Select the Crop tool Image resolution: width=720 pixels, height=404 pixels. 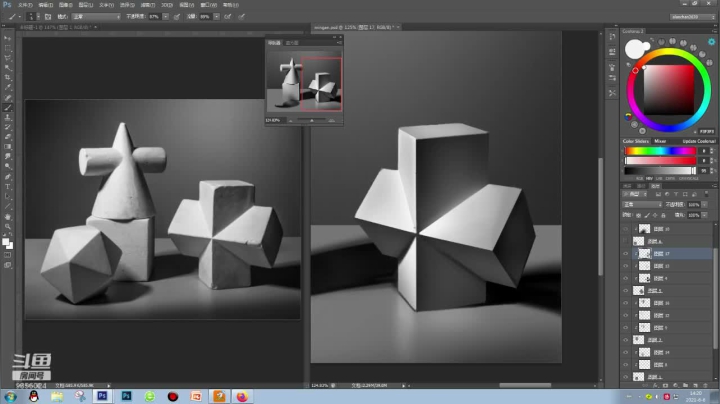coord(8,78)
